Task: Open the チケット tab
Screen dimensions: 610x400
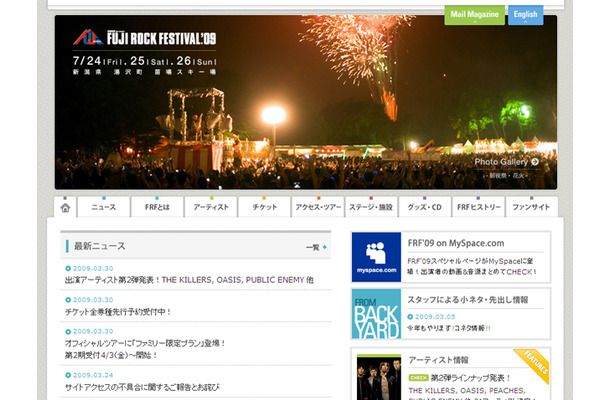Action: pos(265,207)
